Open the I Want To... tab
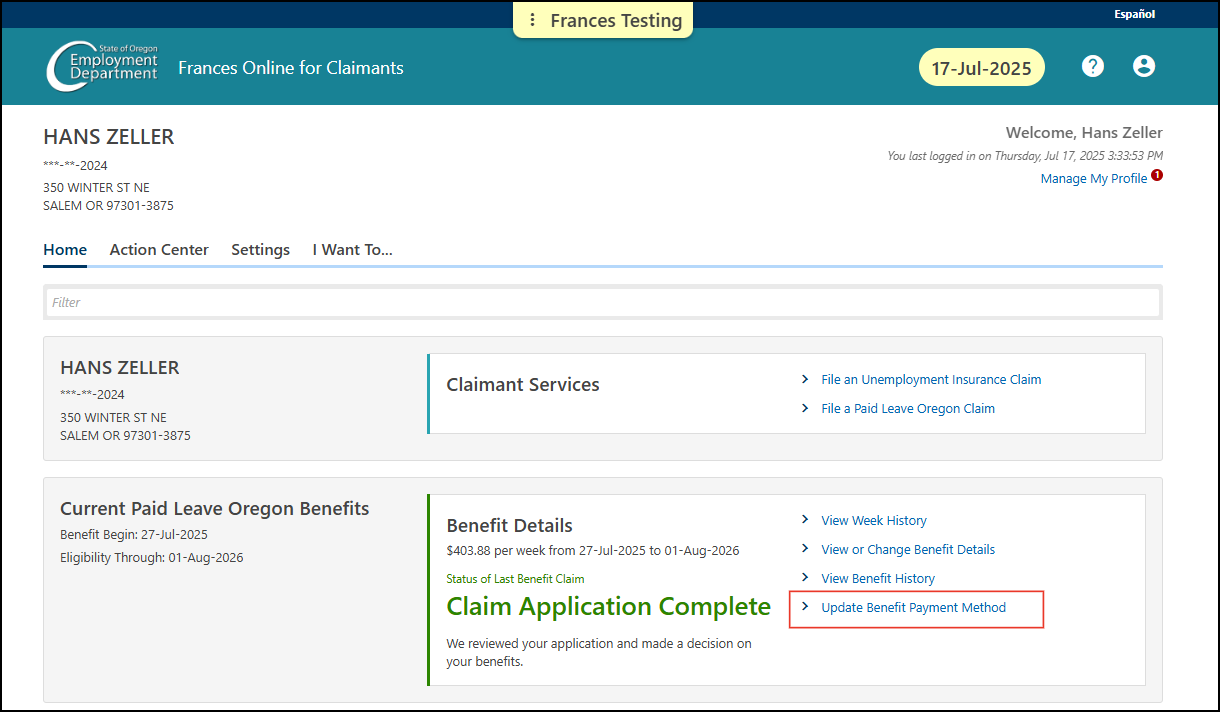1220x712 pixels. (352, 250)
